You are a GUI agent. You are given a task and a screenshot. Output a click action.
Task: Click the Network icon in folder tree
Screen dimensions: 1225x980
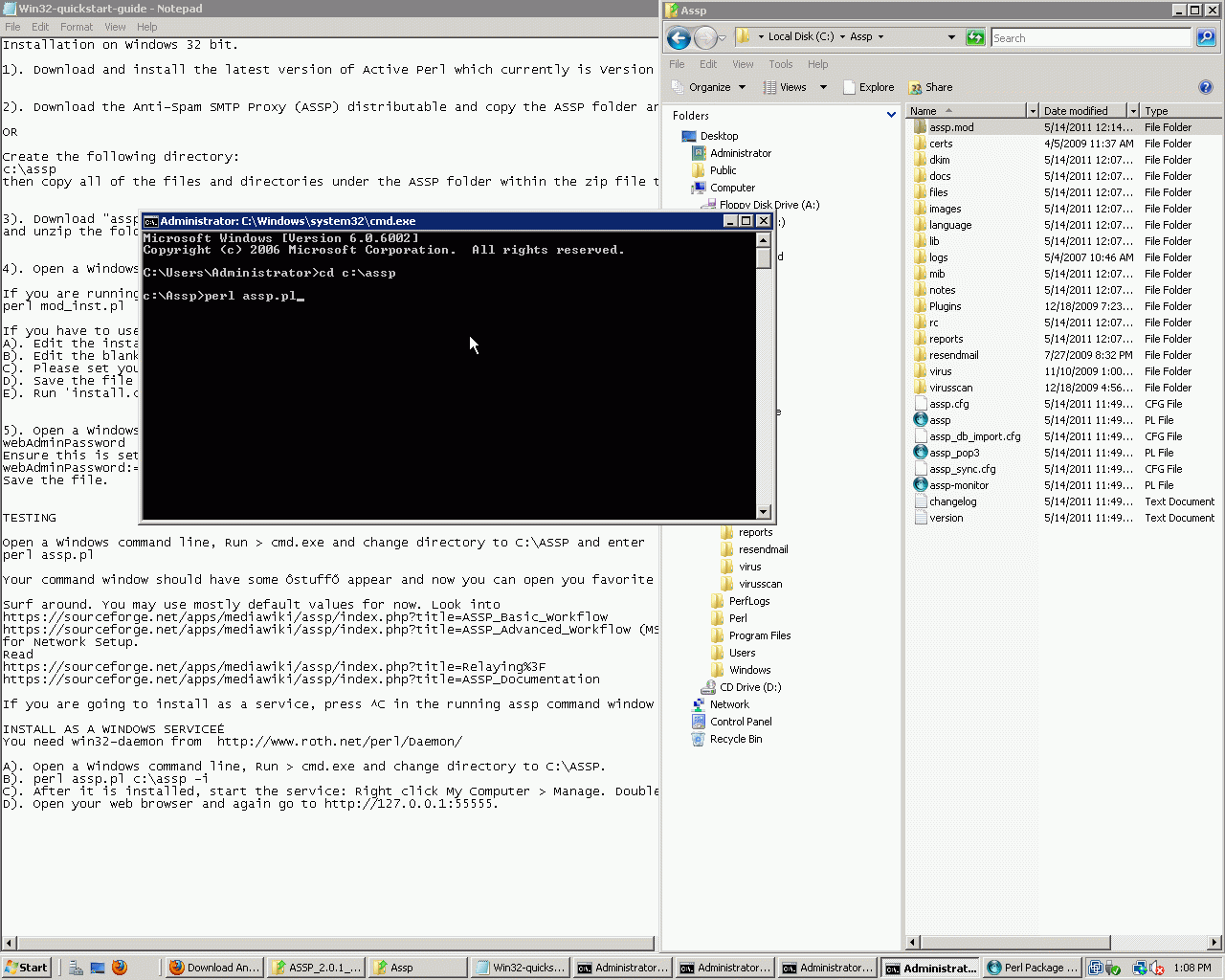coord(699,704)
